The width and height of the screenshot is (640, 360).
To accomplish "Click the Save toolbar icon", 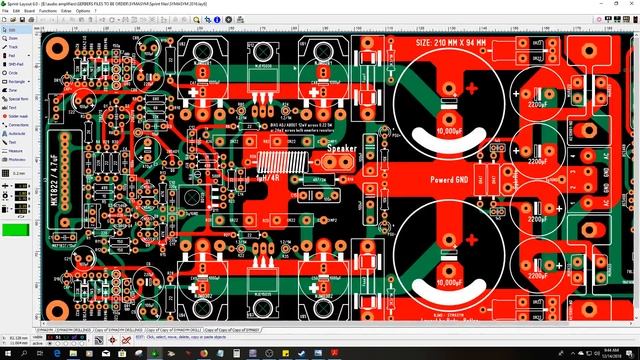I will (22, 20).
